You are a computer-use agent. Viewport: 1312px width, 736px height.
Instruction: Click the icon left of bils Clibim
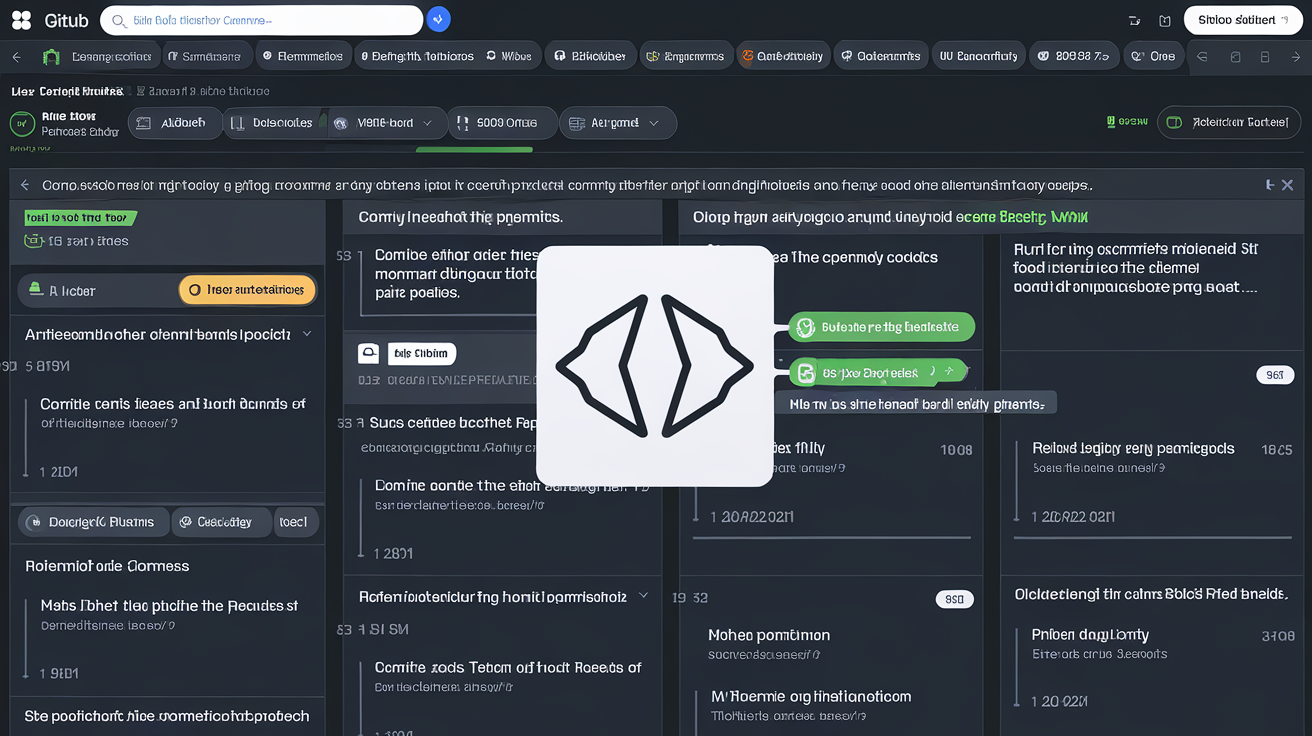[x=368, y=353]
